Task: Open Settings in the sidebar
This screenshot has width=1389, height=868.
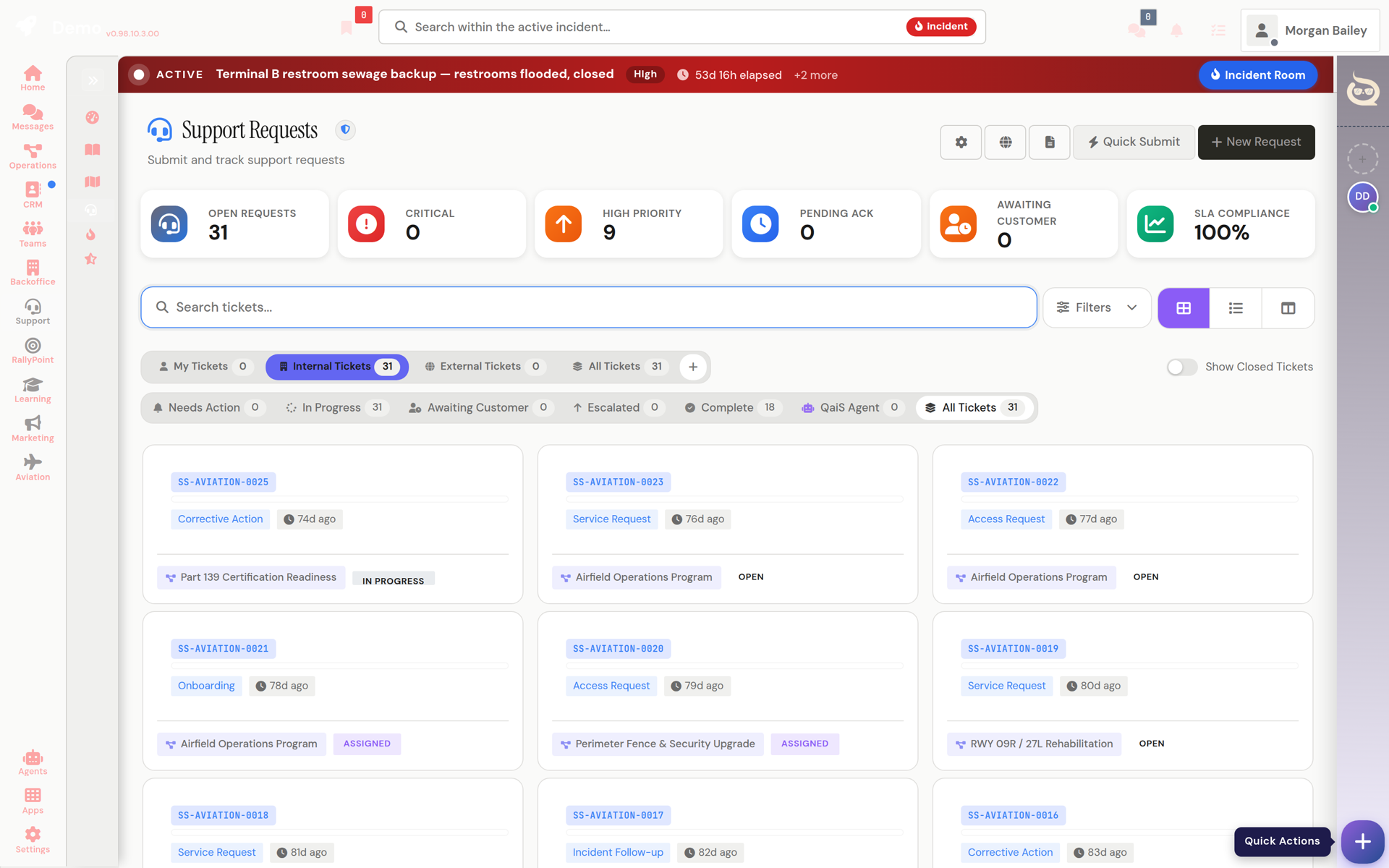Action: [33, 841]
